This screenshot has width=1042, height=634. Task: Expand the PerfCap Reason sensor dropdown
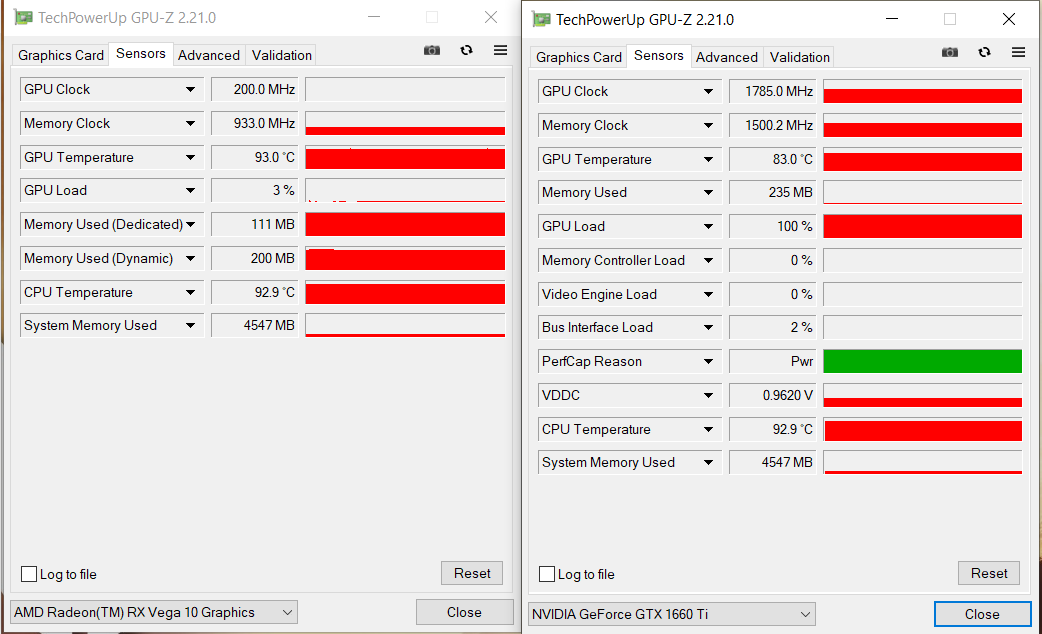[x=708, y=362]
